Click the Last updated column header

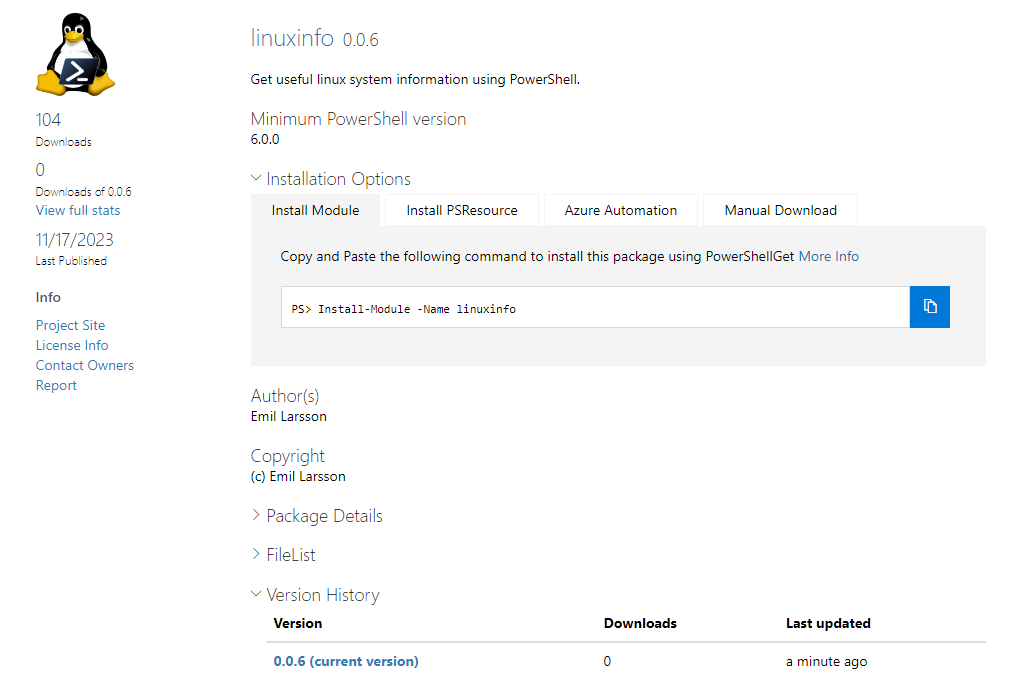click(x=828, y=623)
